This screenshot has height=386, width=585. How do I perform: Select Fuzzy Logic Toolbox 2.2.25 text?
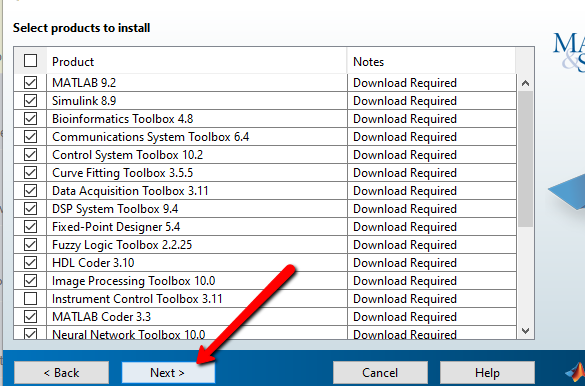click(x=122, y=245)
